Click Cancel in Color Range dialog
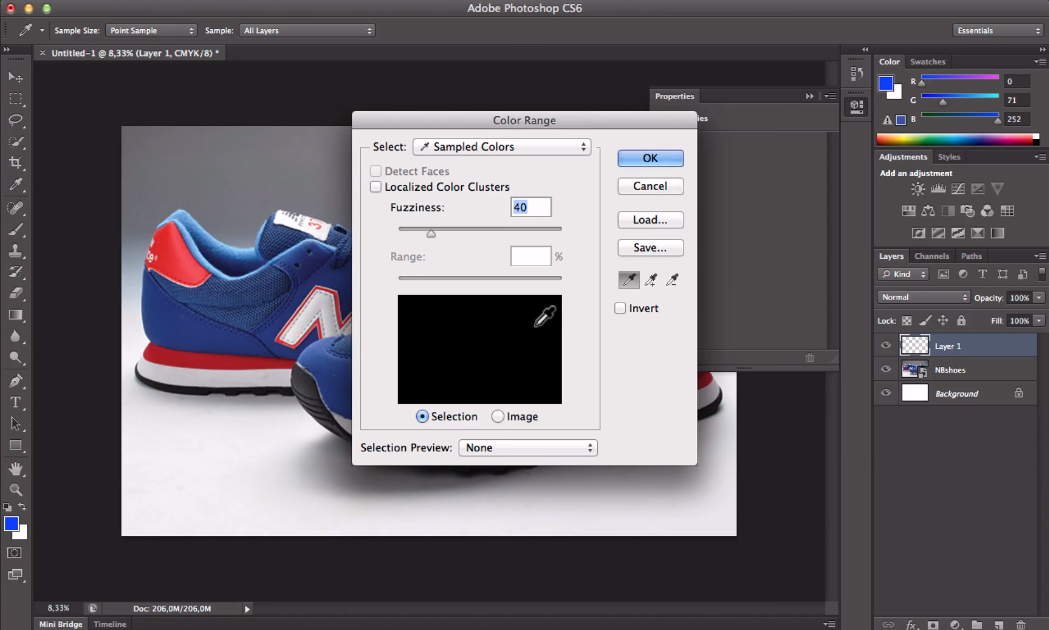 click(x=650, y=187)
